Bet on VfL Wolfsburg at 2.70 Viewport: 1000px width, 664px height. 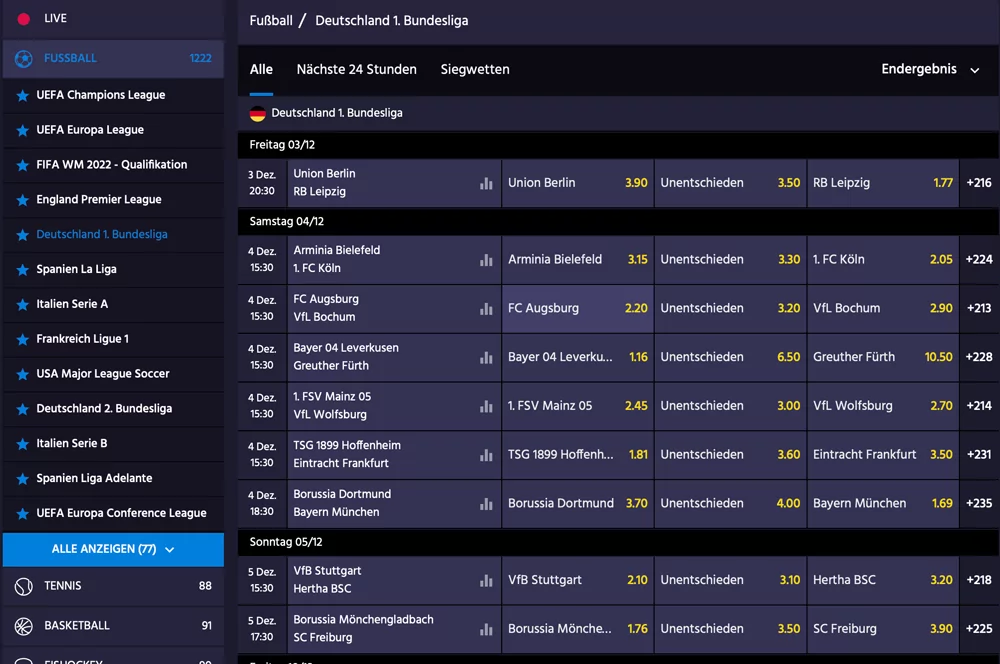click(x=883, y=406)
